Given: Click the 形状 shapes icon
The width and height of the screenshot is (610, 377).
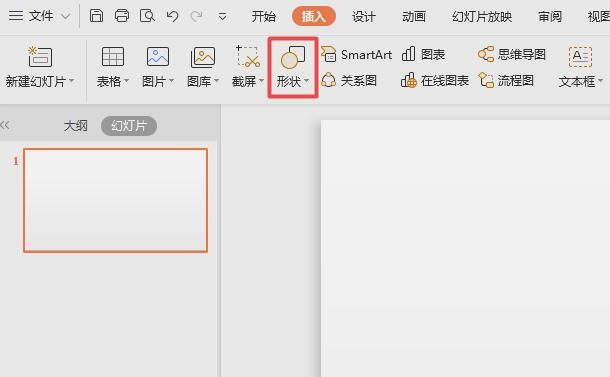Looking at the screenshot, I should click(x=293, y=58).
